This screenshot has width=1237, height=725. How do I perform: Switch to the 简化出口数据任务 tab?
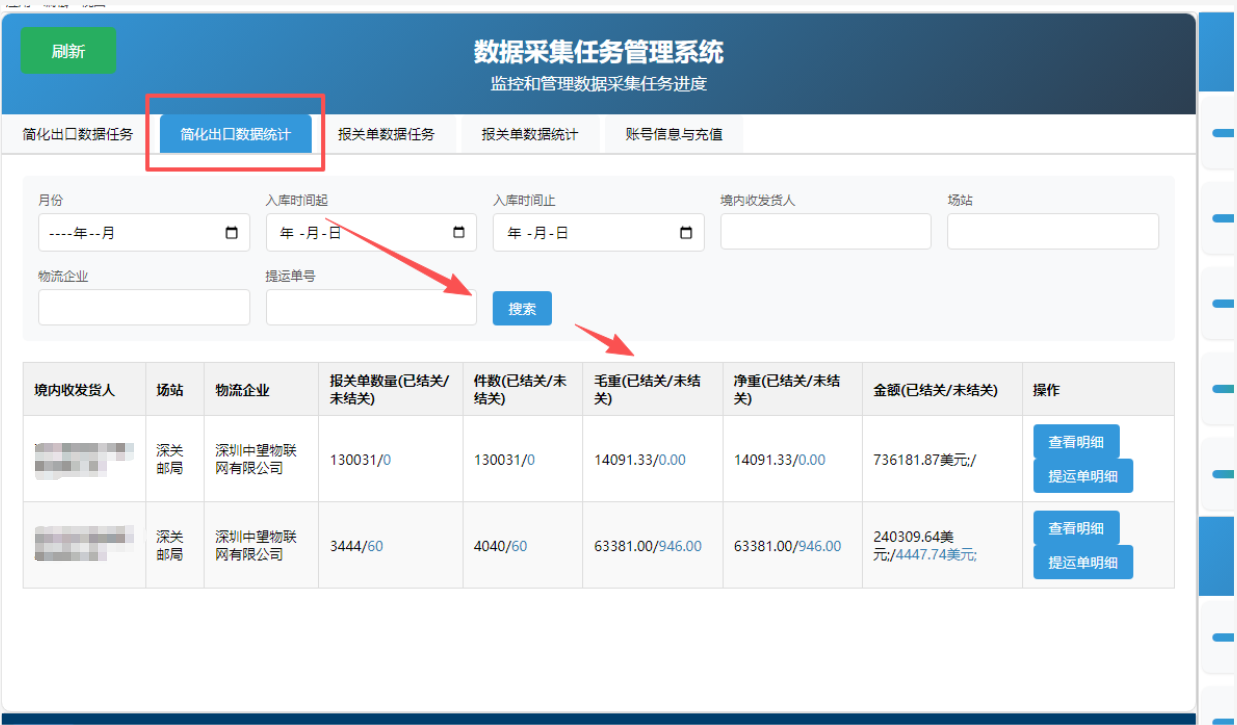(78, 134)
